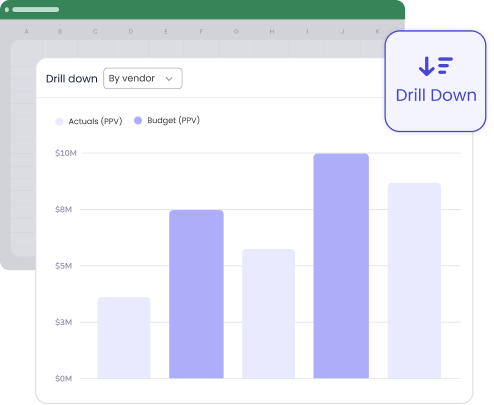
Task: Click the $8M axis label
Action: click(64, 209)
